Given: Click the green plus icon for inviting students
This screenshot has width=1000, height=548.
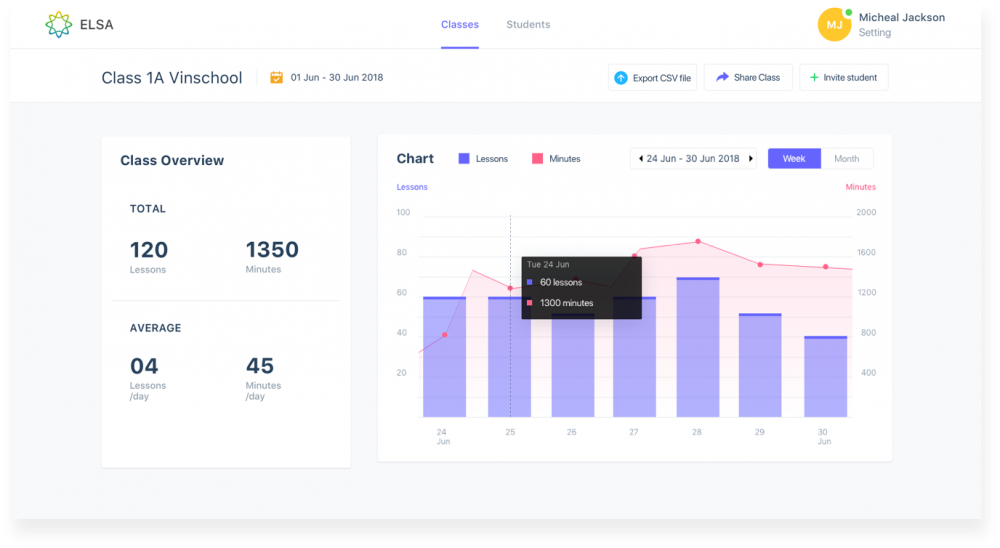Looking at the screenshot, I should tap(813, 78).
